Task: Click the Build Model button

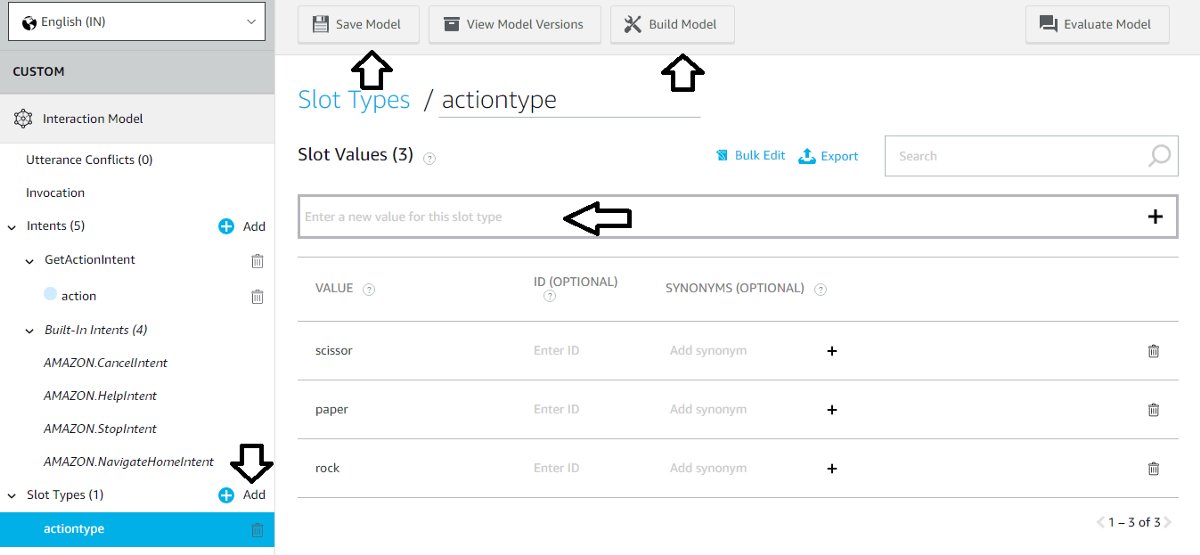Action: (x=672, y=24)
